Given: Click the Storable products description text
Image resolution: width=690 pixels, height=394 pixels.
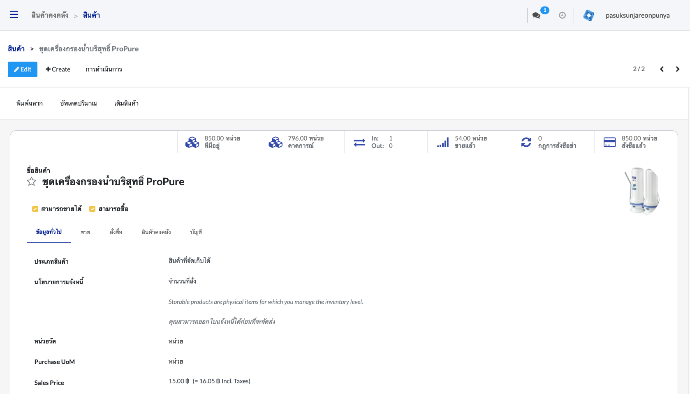Looking at the screenshot, I should click(x=266, y=302).
